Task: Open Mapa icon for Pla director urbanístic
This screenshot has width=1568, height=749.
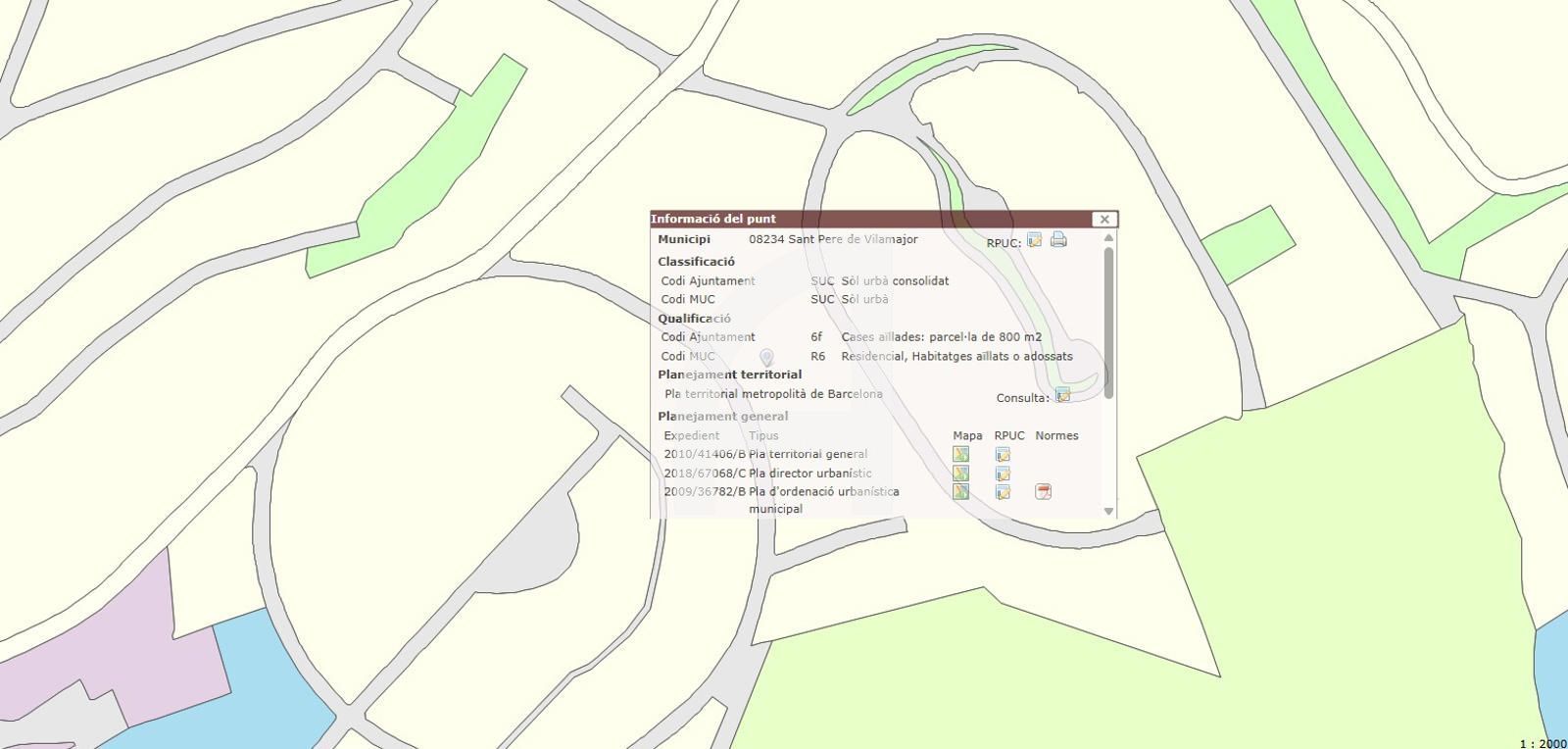Action: coord(960,474)
